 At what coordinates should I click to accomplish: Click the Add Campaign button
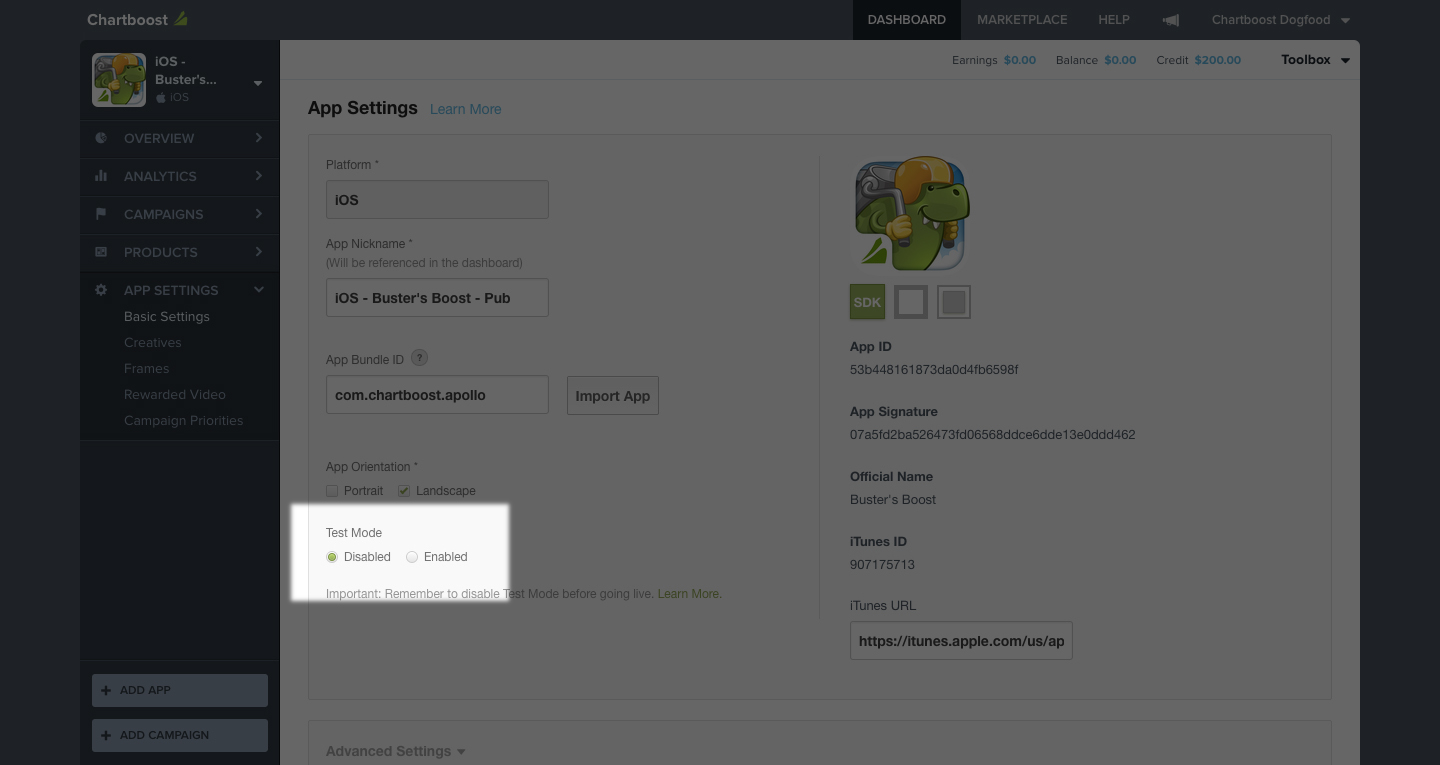point(180,735)
